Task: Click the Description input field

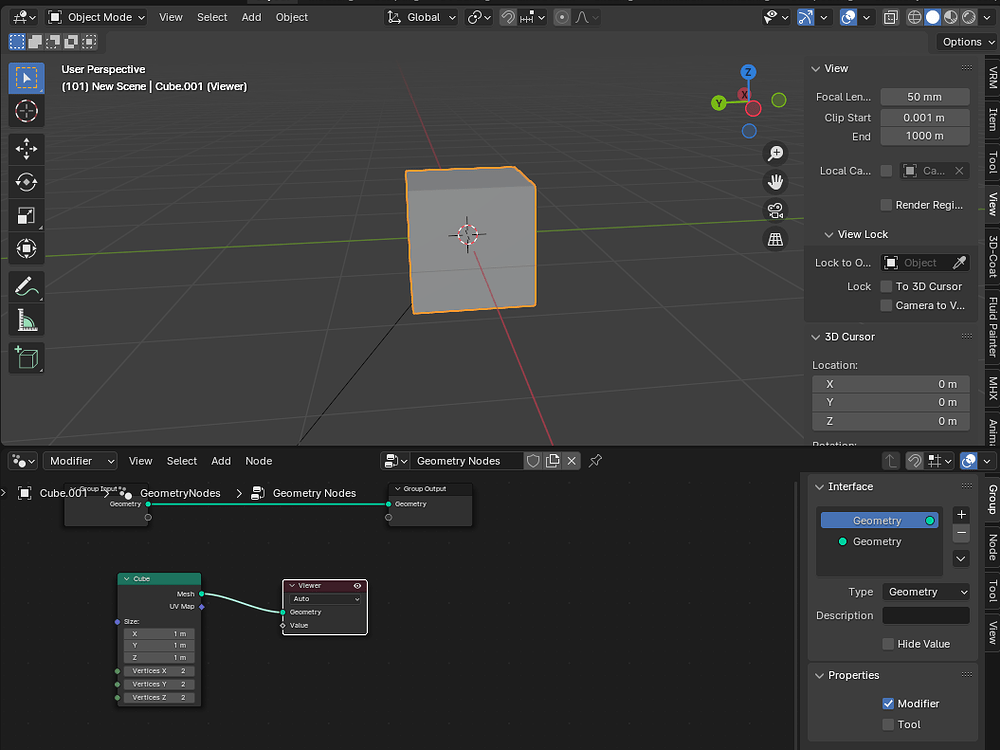Action: pos(925,615)
